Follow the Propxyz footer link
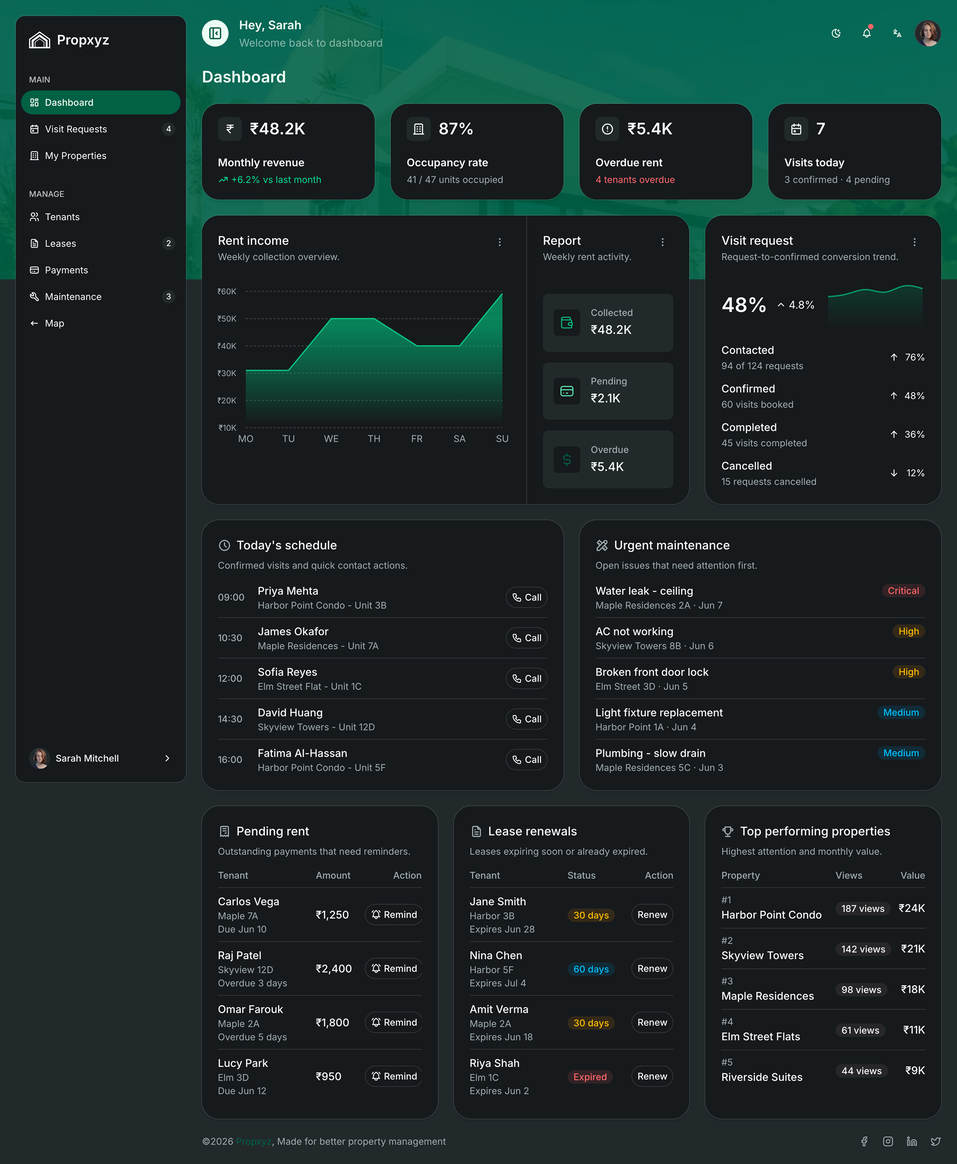 coord(254,1142)
